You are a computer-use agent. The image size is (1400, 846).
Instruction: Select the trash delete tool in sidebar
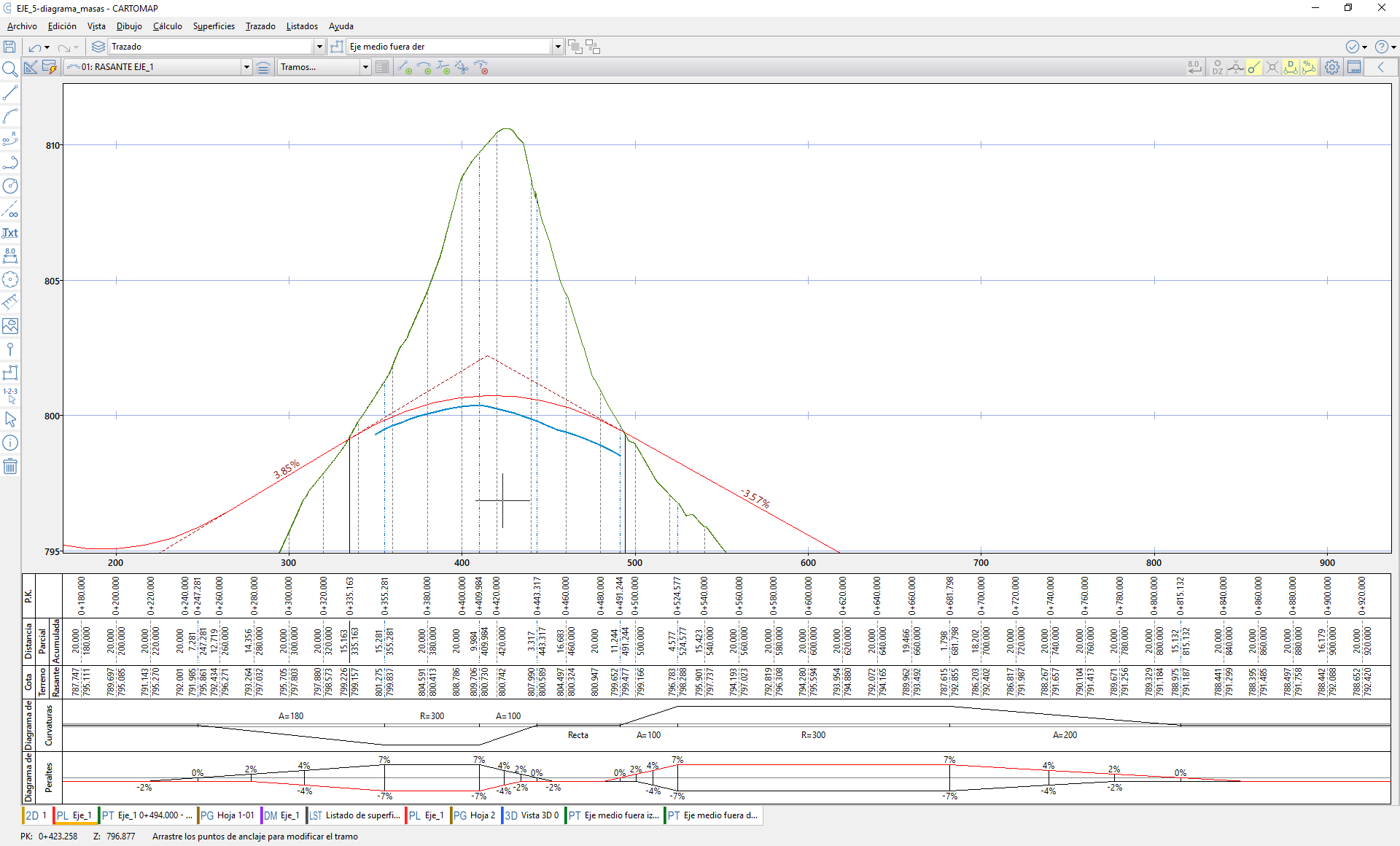(x=10, y=467)
